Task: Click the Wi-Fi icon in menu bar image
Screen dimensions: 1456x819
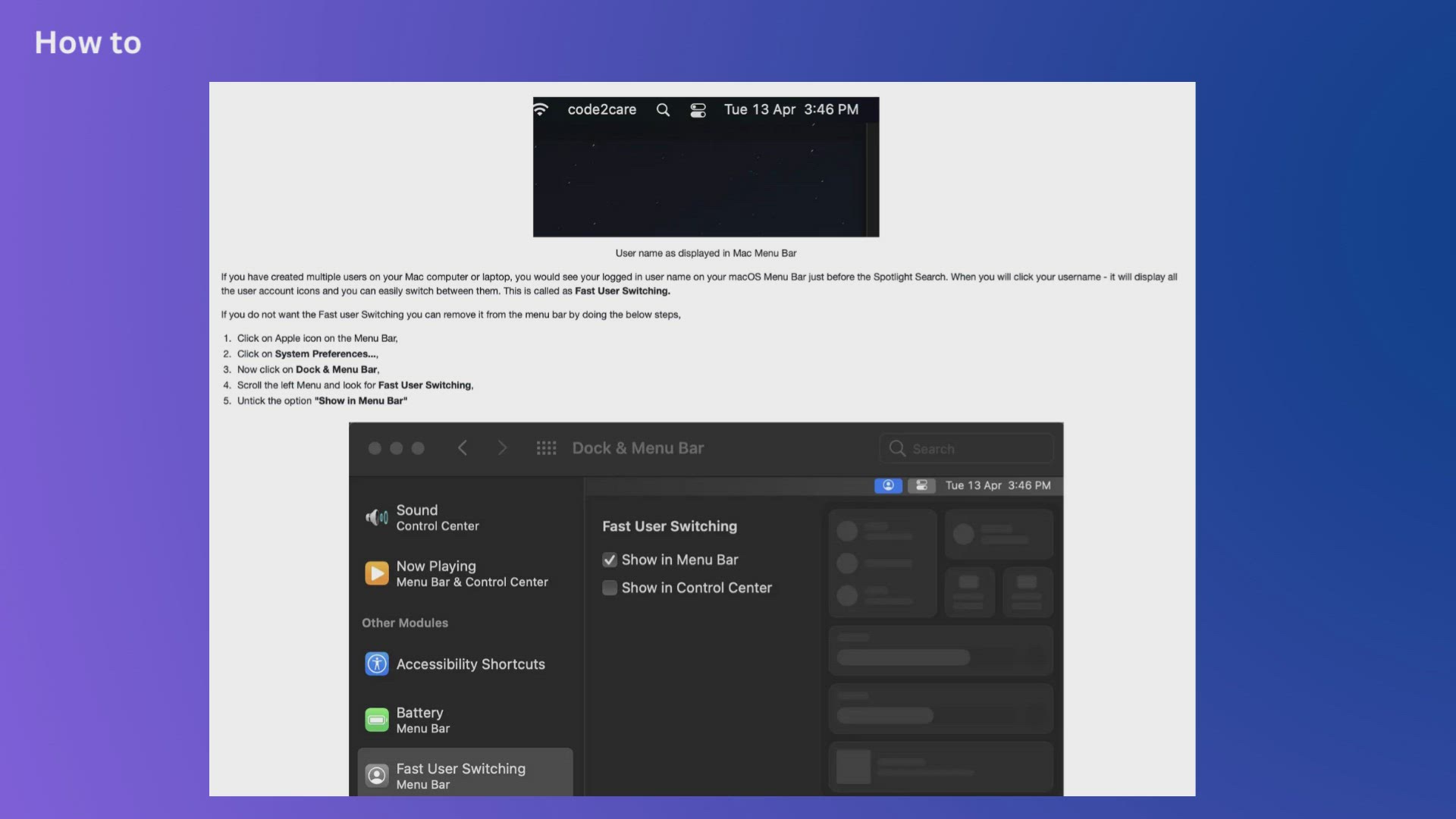Action: 541,110
